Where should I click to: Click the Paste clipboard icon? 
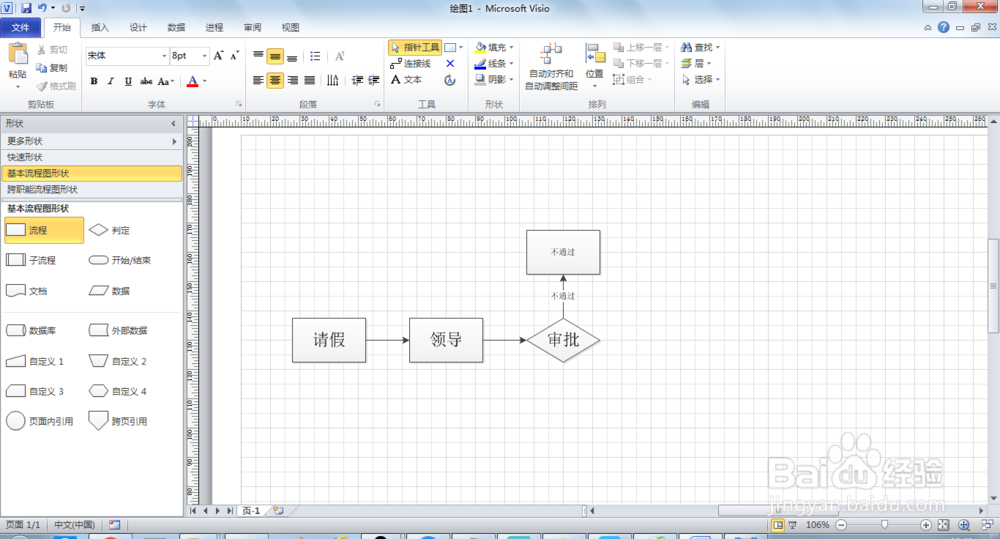click(x=18, y=54)
